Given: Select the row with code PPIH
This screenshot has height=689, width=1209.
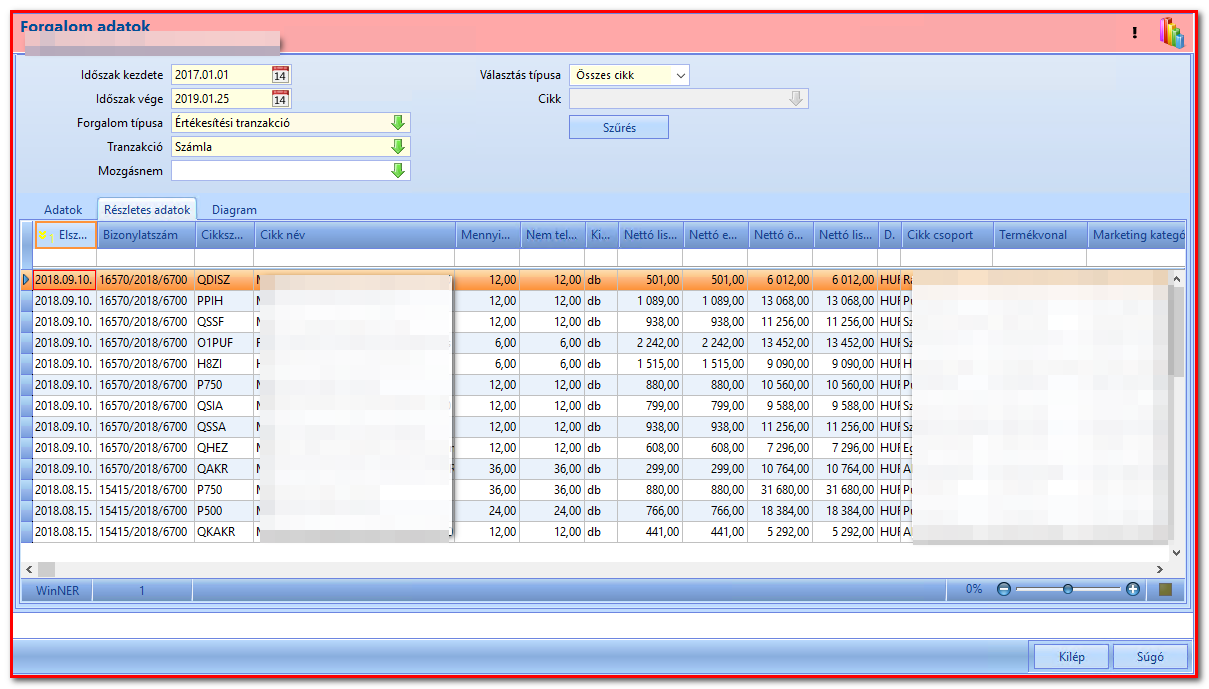Looking at the screenshot, I should [x=595, y=301].
